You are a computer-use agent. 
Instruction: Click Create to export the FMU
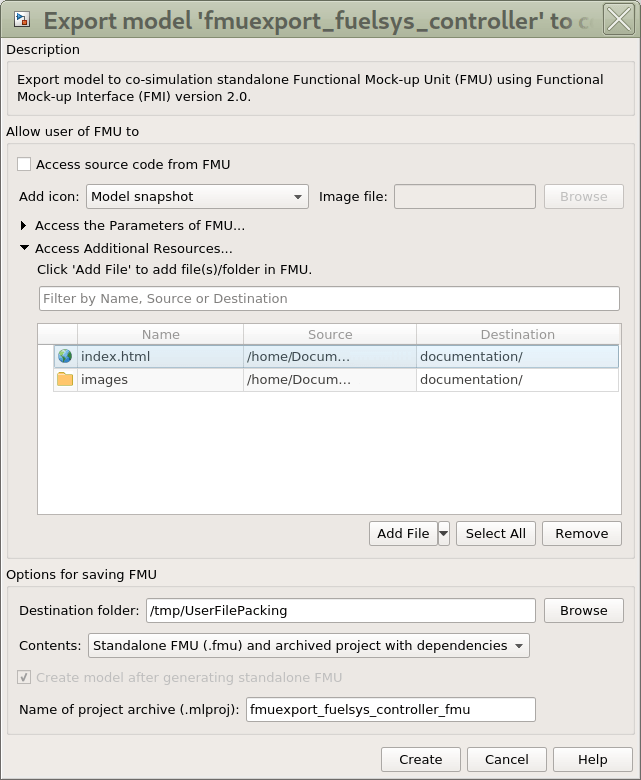(420, 760)
